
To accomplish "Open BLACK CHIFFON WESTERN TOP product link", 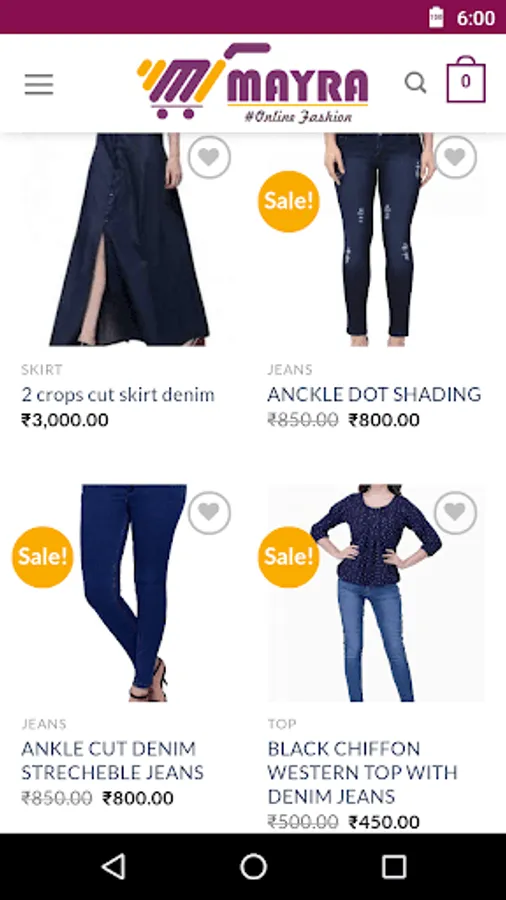I will point(363,773).
